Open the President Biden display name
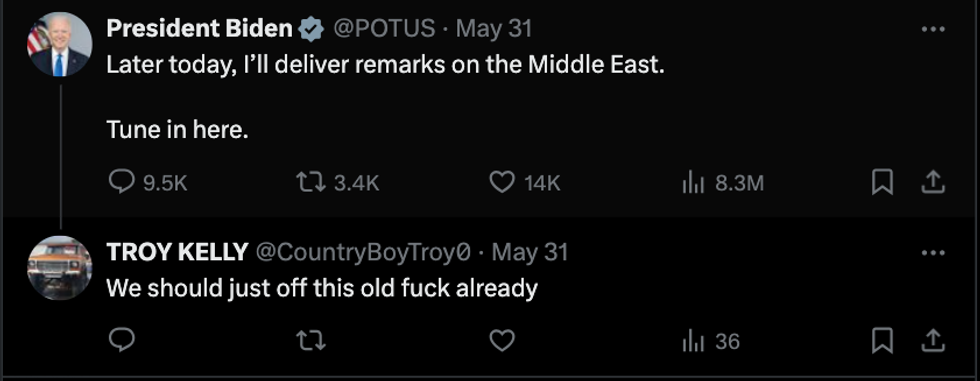The image size is (980, 381). click(199, 28)
